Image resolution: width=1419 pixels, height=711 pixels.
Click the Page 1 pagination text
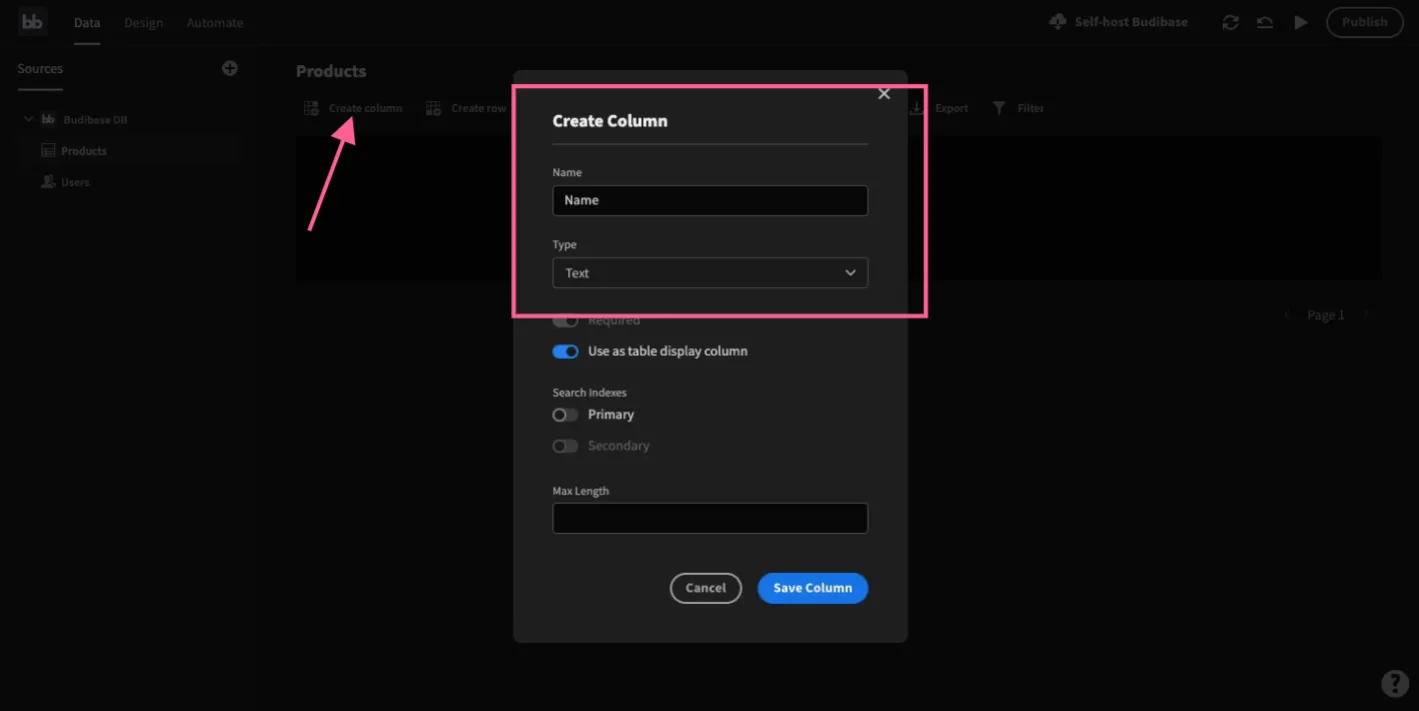(x=1326, y=315)
